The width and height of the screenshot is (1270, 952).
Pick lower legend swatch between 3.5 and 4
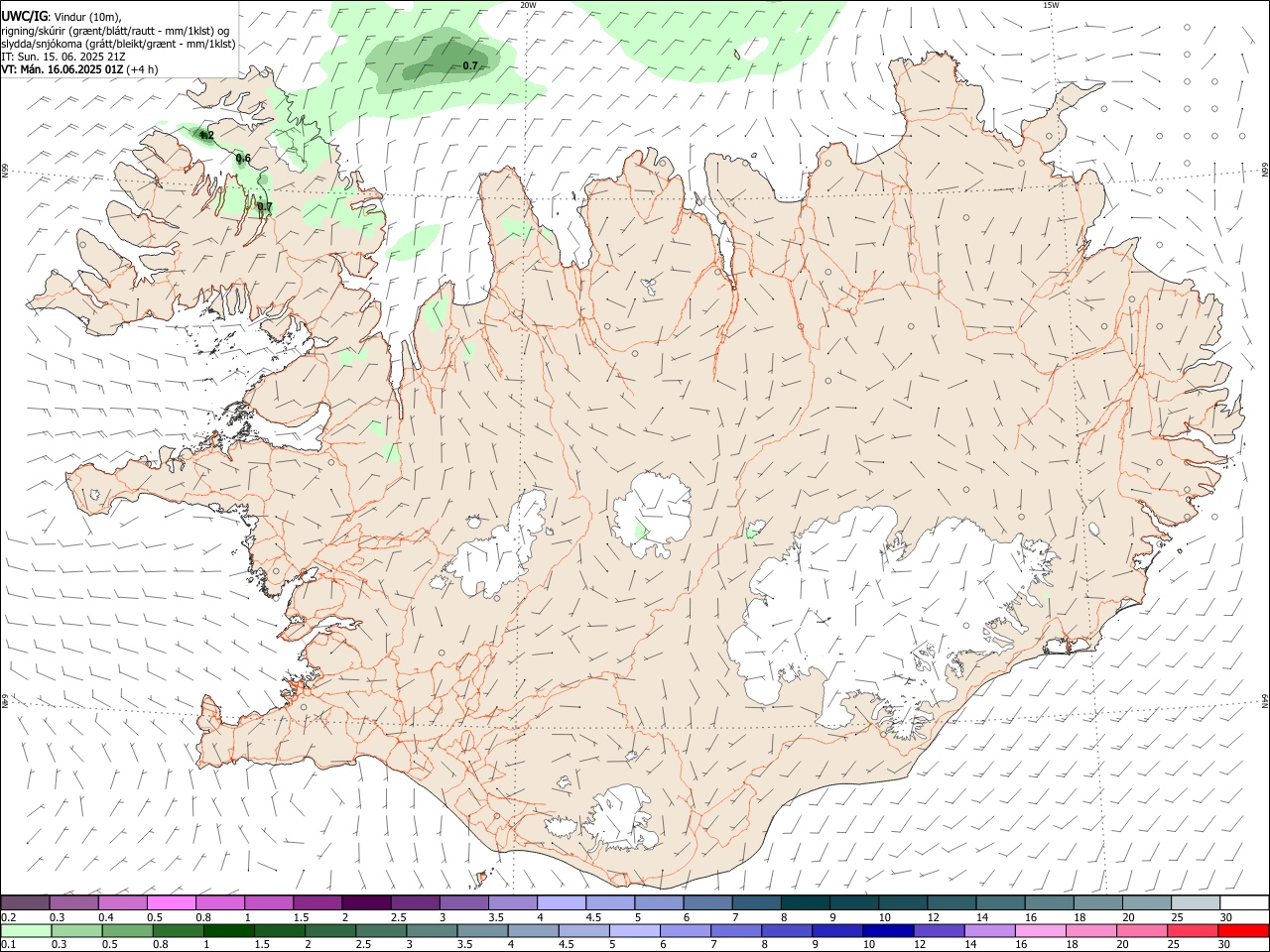tap(481, 930)
